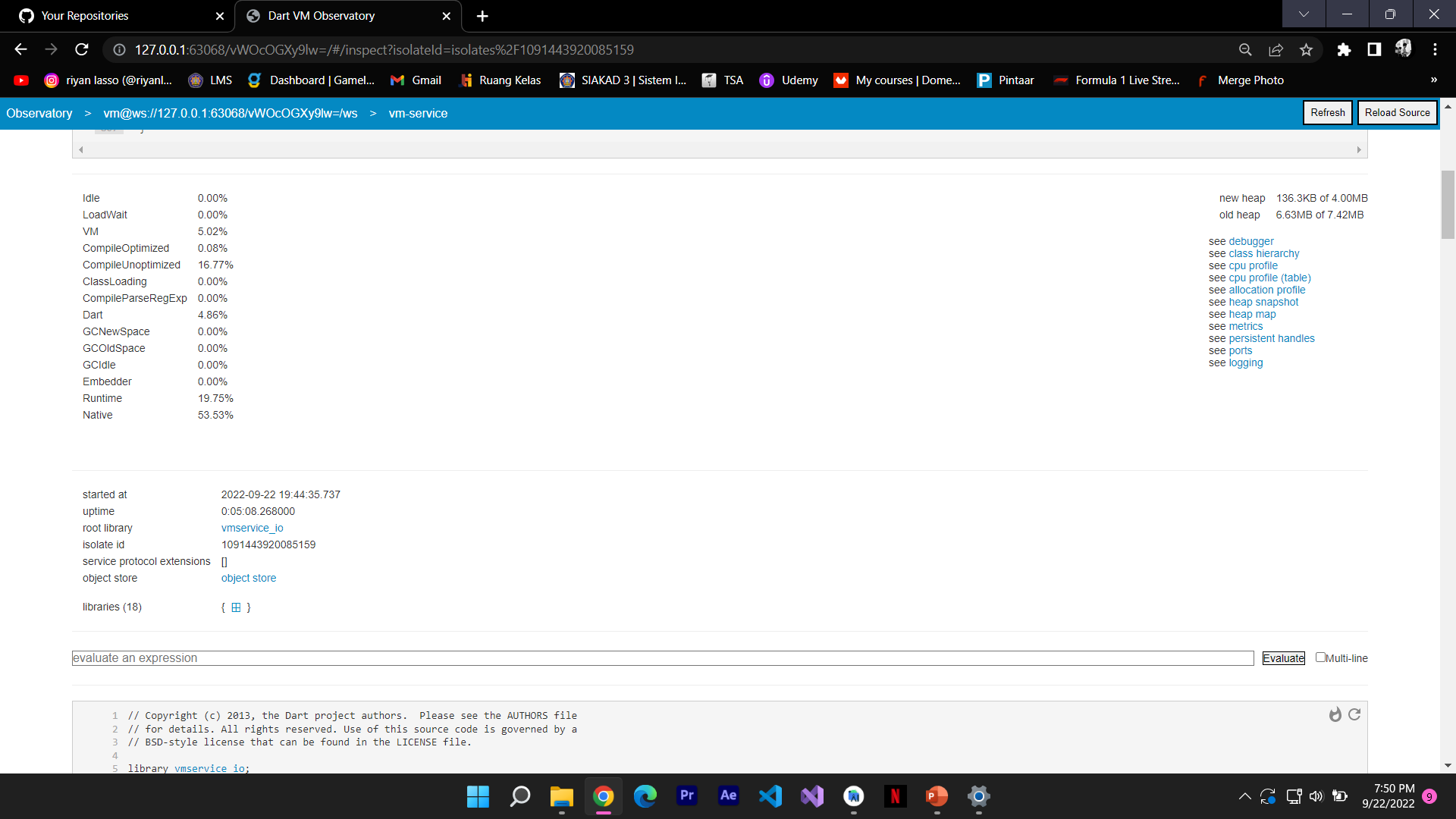Open the tab search dropdown arrow

coord(1304,14)
